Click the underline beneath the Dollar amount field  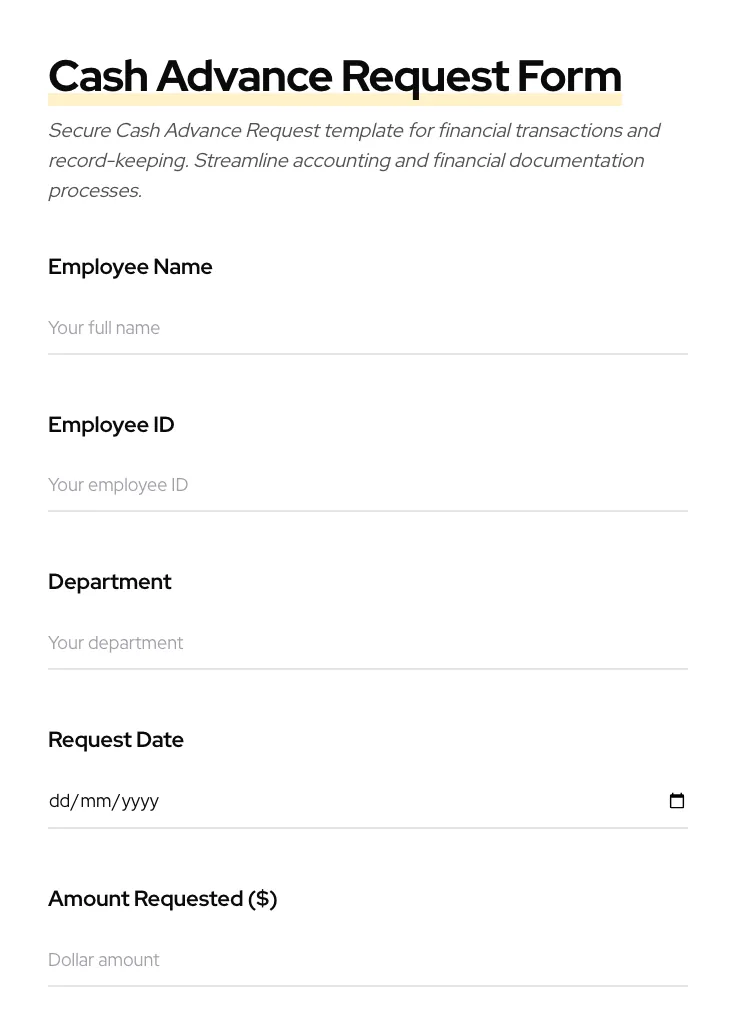(368, 985)
